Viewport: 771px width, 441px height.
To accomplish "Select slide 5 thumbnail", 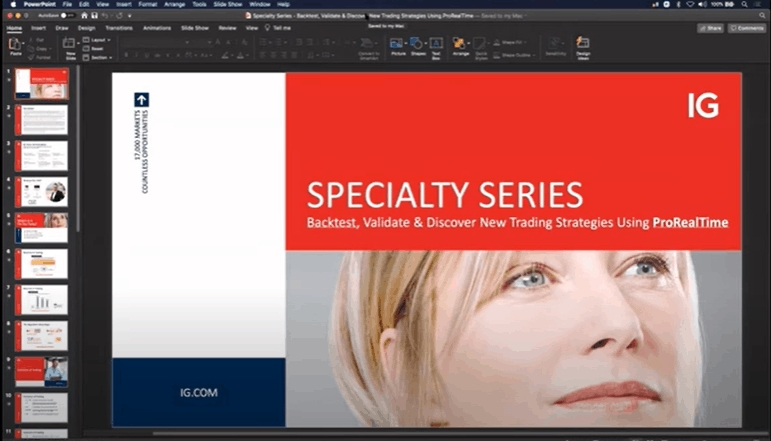I will click(x=41, y=228).
